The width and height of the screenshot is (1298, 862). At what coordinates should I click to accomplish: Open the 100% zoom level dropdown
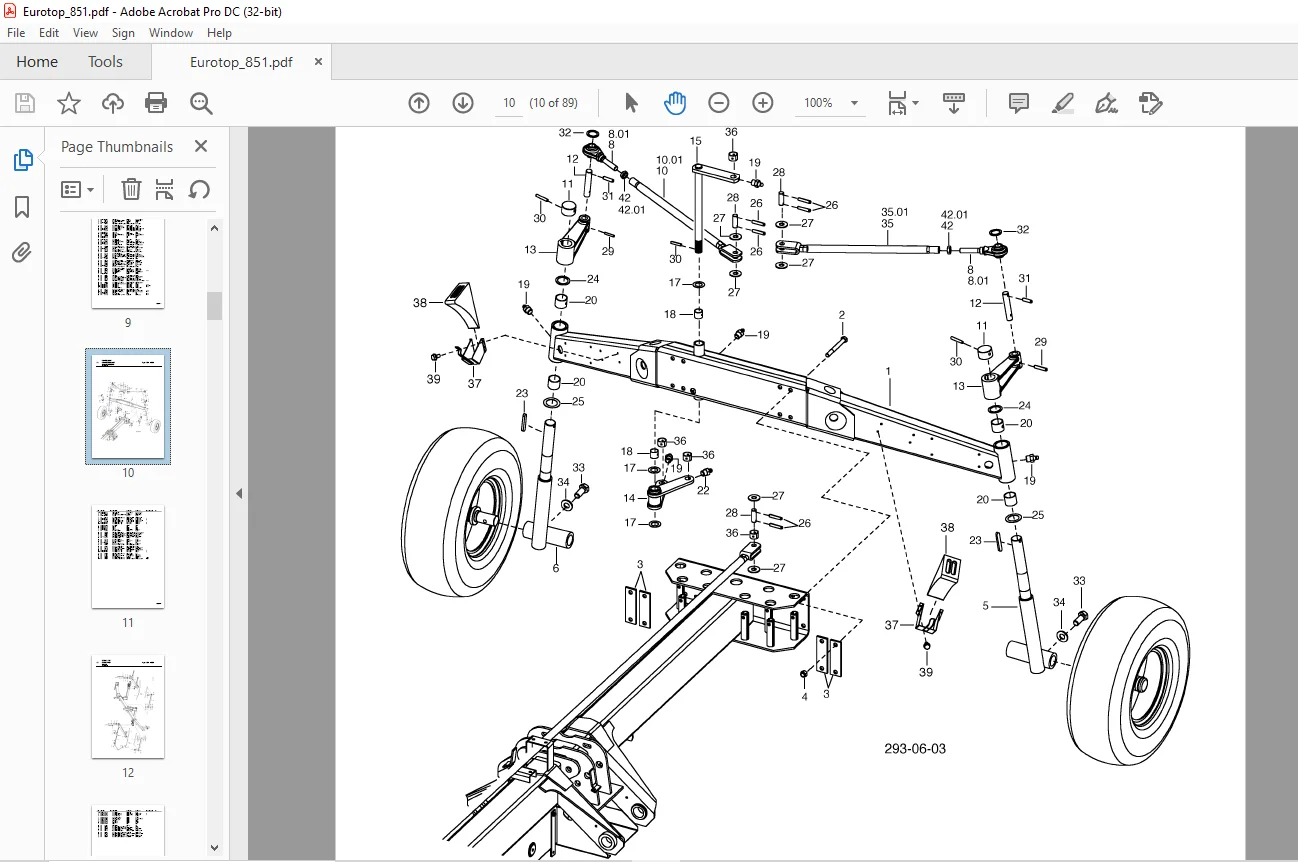pos(832,103)
